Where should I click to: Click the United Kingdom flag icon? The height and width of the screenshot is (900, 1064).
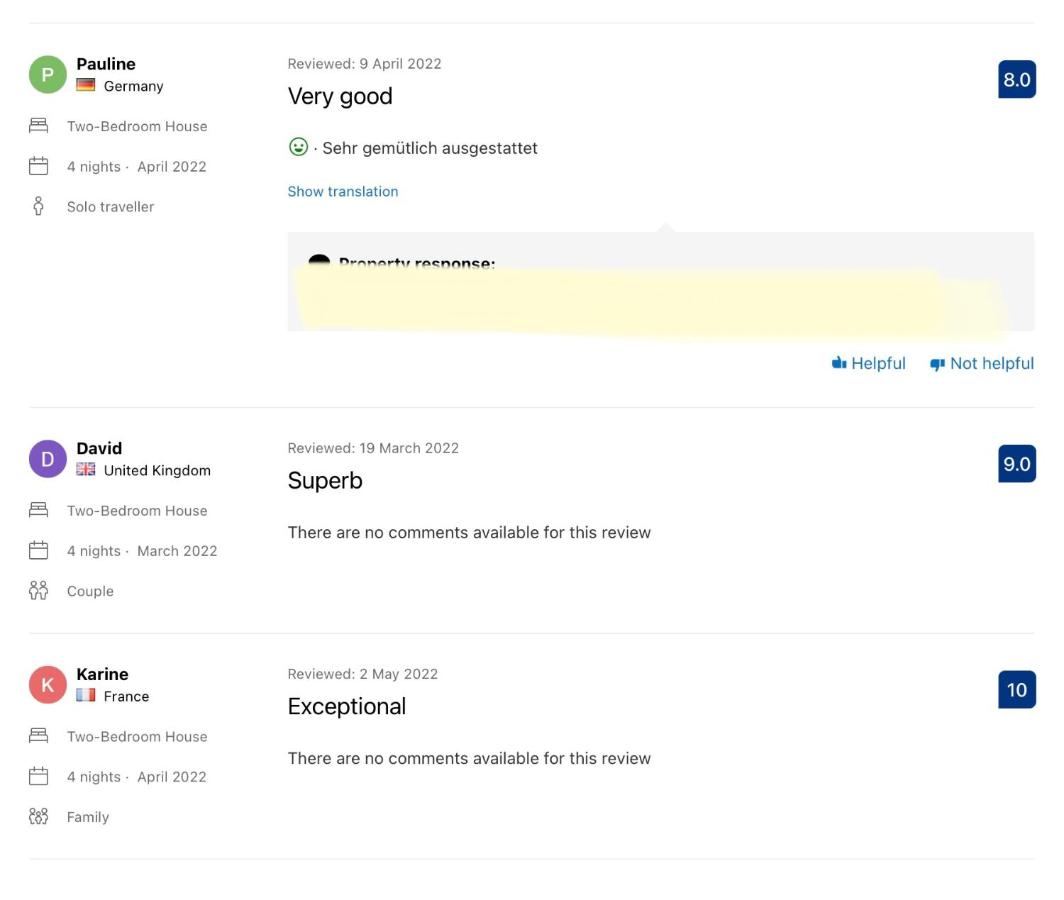click(86, 470)
